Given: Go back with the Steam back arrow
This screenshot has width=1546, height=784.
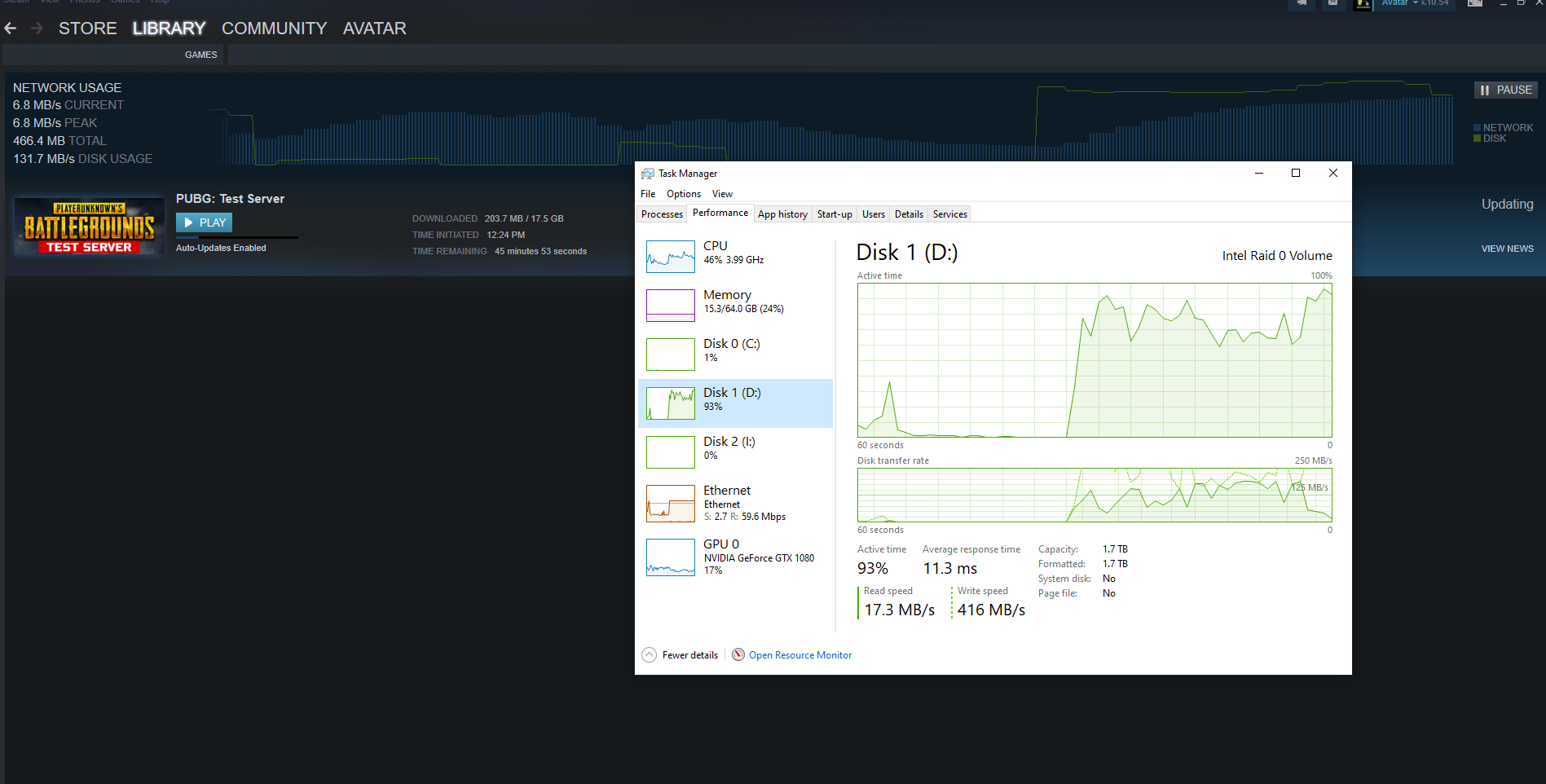Looking at the screenshot, I should coord(11,29).
